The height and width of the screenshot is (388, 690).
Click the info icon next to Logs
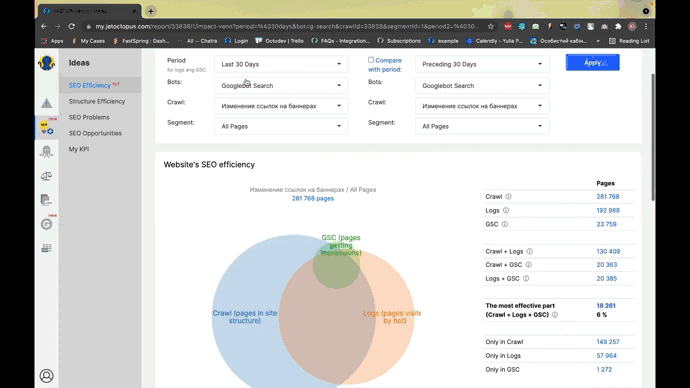point(506,210)
